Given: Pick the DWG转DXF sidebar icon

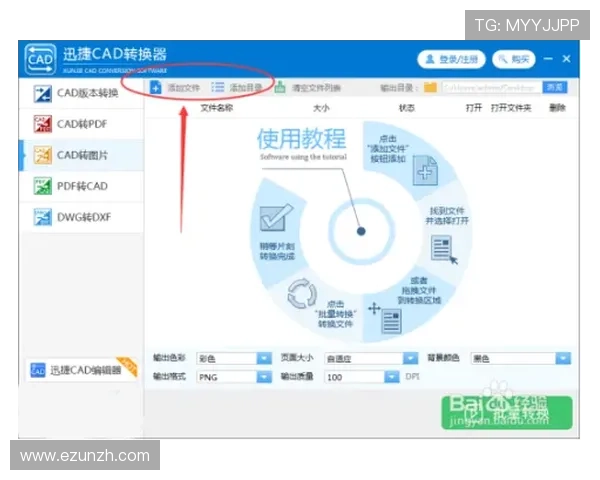Looking at the screenshot, I should click(42, 217).
